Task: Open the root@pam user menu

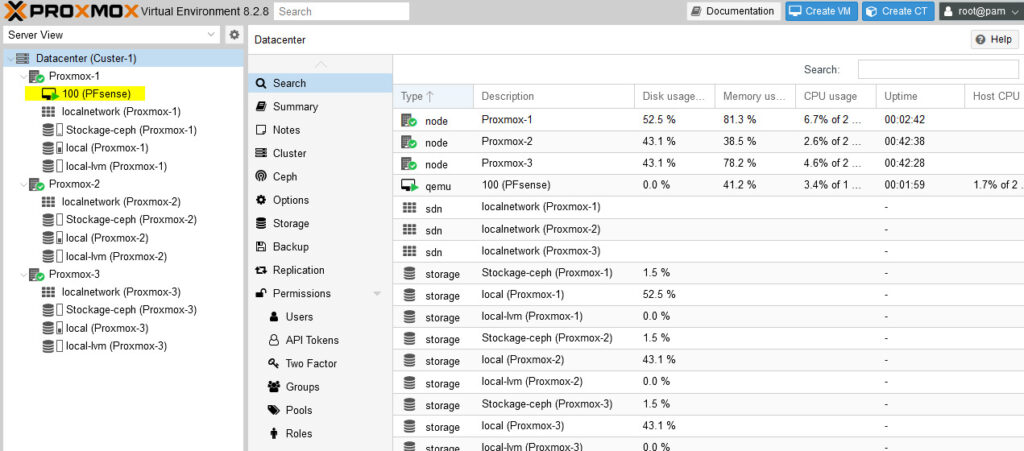Action: coord(981,11)
